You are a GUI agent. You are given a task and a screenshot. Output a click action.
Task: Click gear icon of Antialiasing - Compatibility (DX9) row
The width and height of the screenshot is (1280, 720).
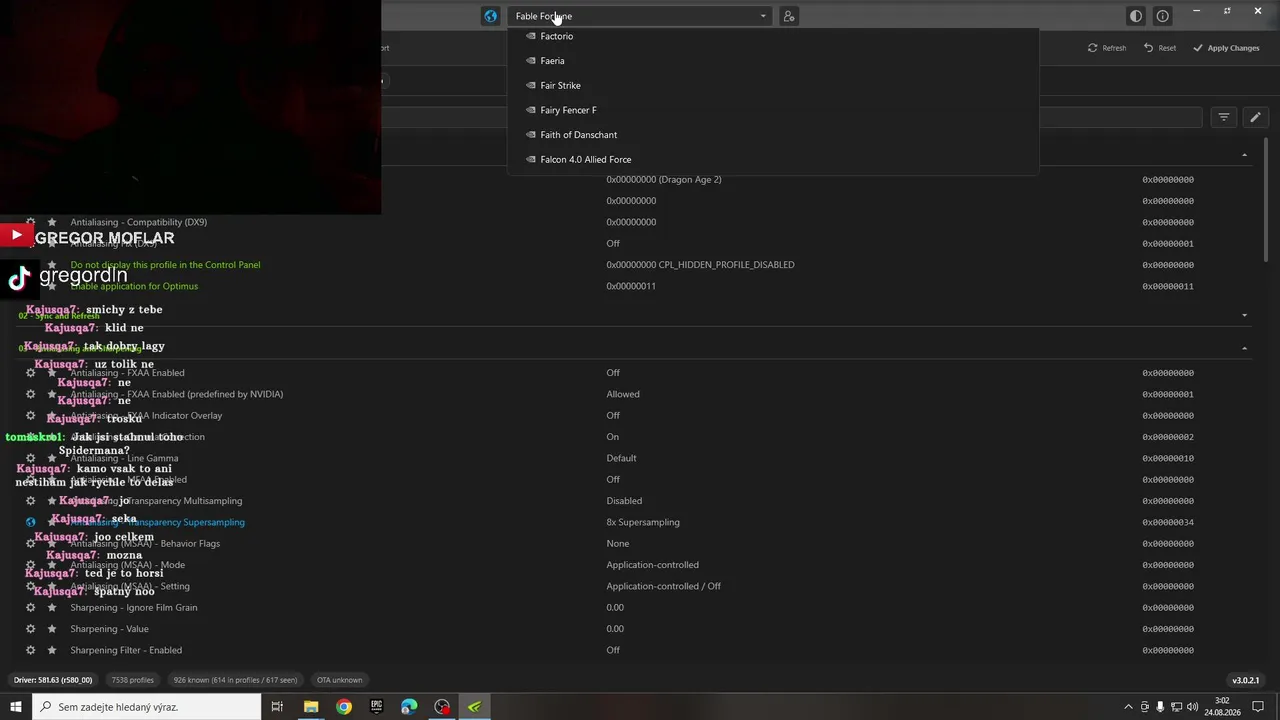click(x=30, y=222)
